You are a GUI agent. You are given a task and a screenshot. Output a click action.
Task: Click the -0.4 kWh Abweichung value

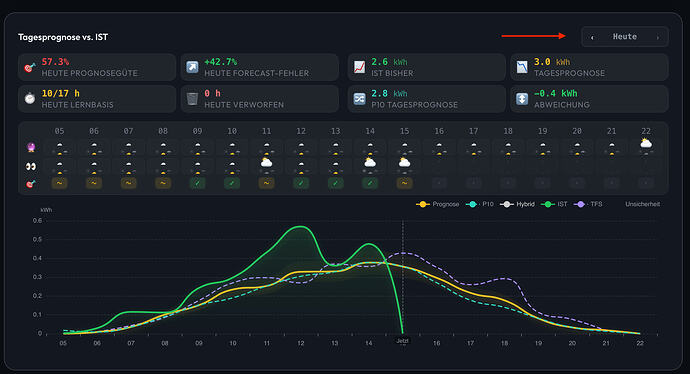555,93
